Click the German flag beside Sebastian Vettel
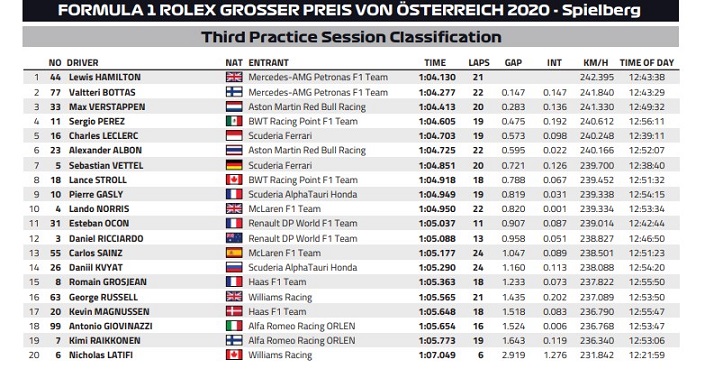The image size is (705, 369). coord(234,165)
